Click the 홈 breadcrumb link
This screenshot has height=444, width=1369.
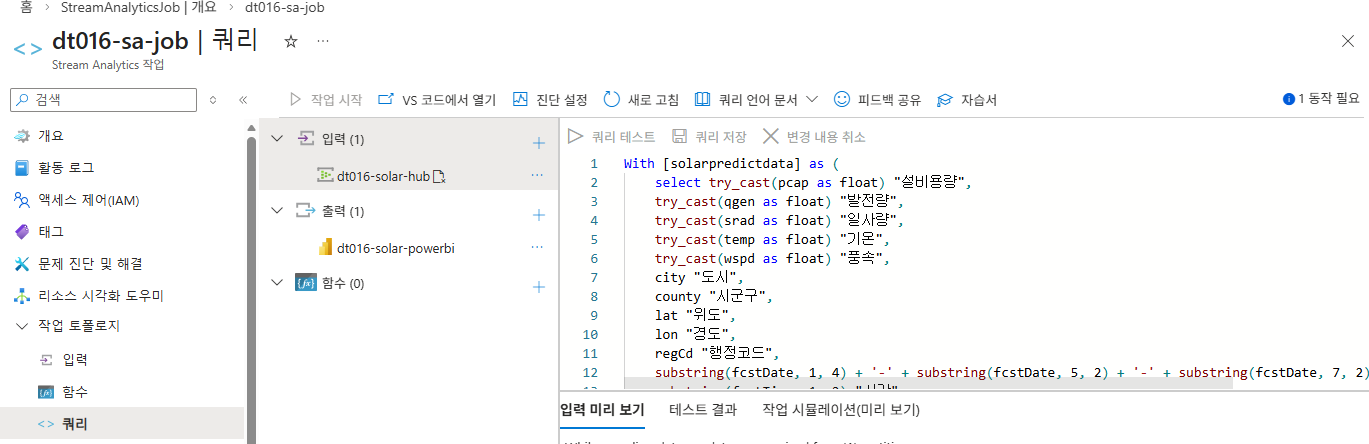(26, 7)
